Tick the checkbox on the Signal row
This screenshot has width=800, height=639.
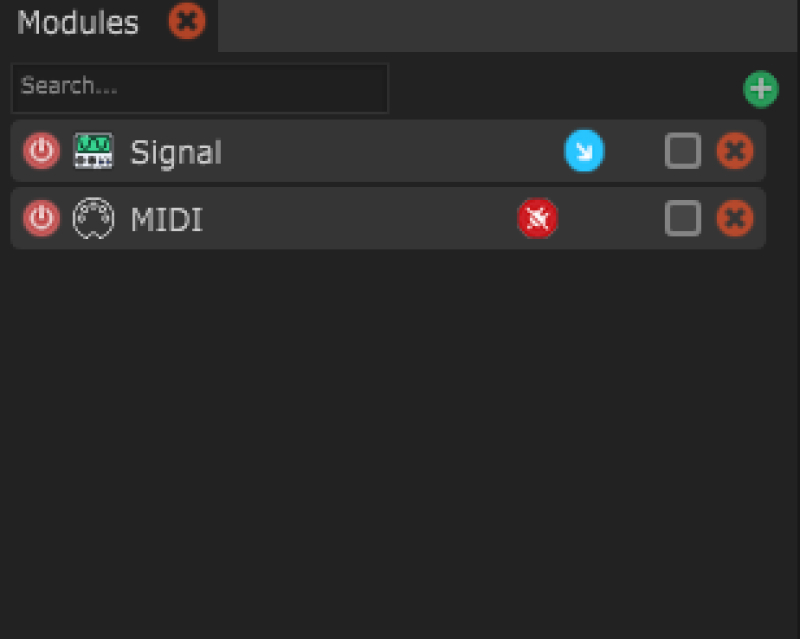pyautogui.click(x=683, y=152)
